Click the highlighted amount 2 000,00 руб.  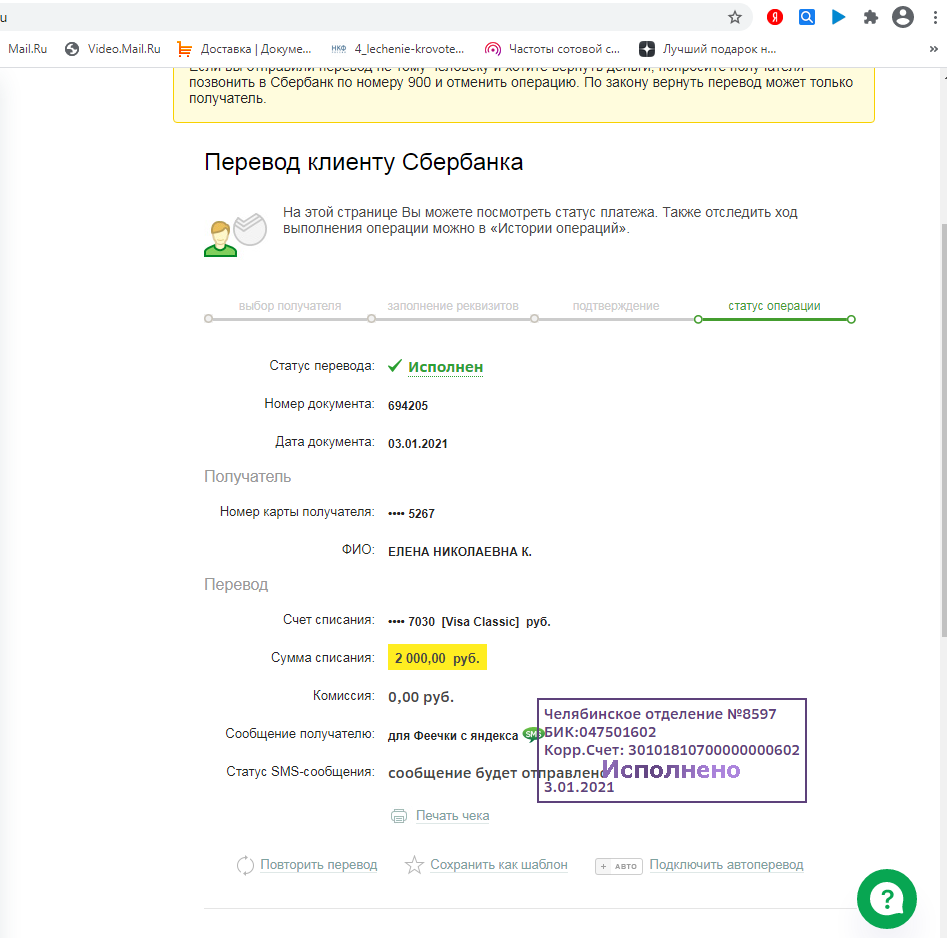click(437, 658)
